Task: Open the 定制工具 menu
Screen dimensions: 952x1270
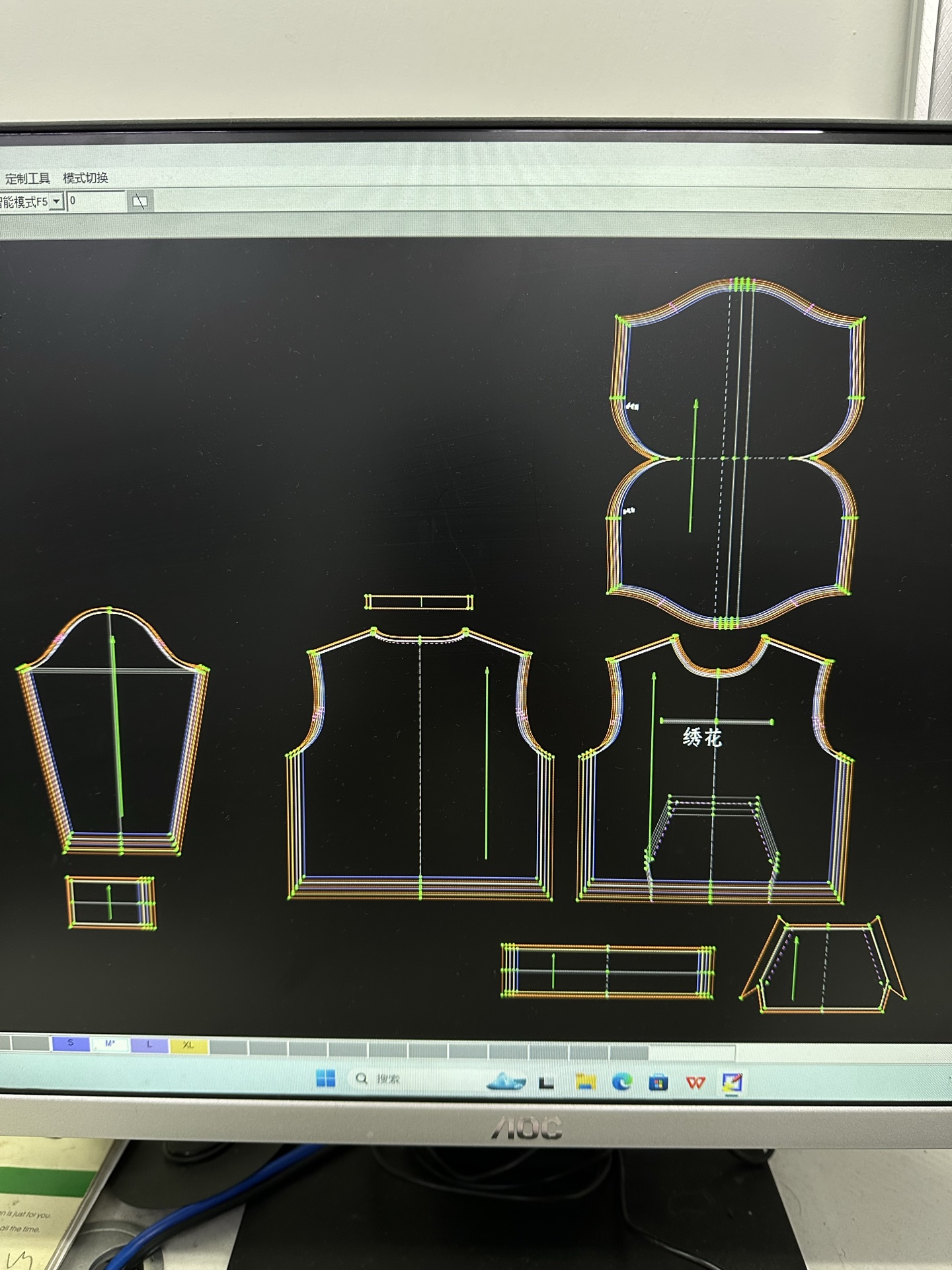Action: (28, 178)
